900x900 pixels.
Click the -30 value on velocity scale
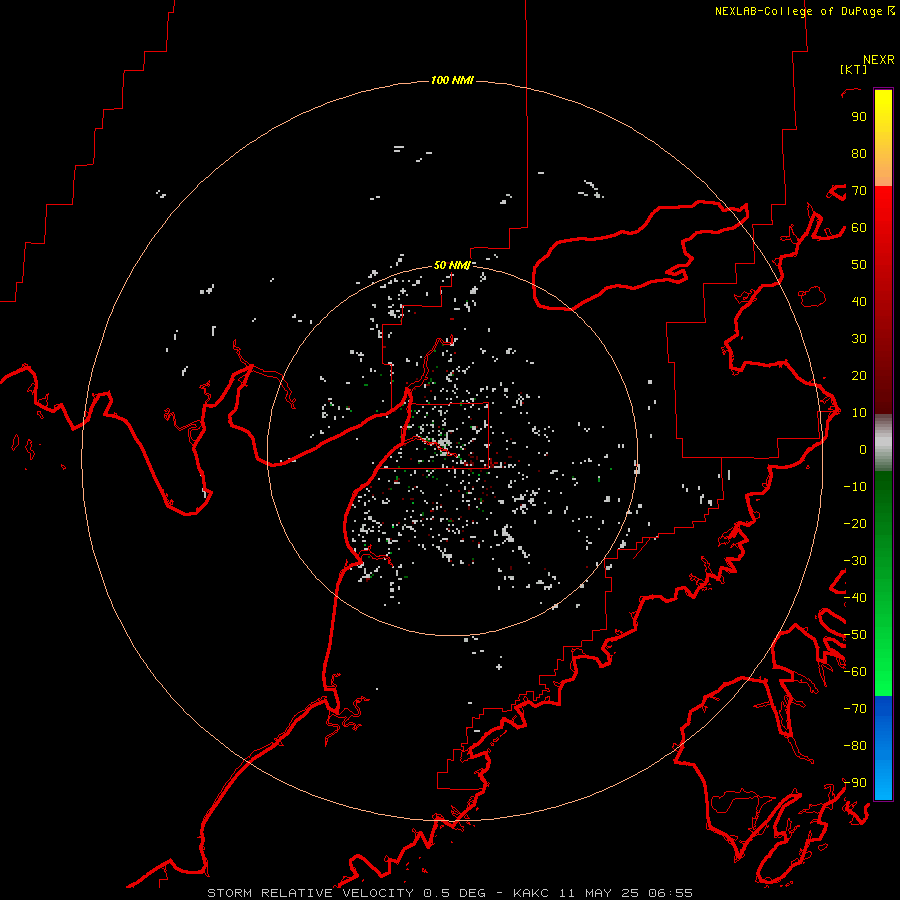855,561
